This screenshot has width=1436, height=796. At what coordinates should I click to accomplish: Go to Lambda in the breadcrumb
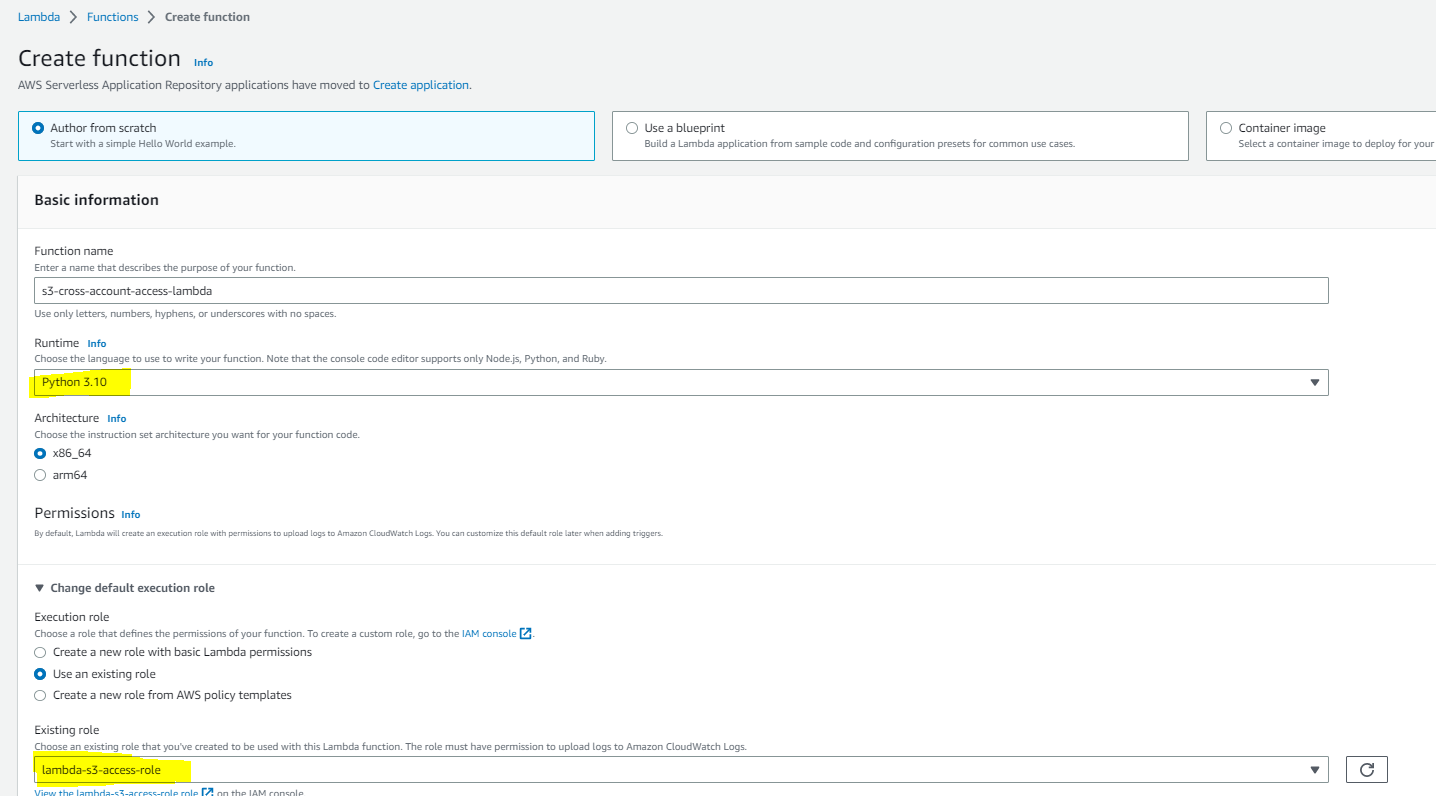pos(39,17)
